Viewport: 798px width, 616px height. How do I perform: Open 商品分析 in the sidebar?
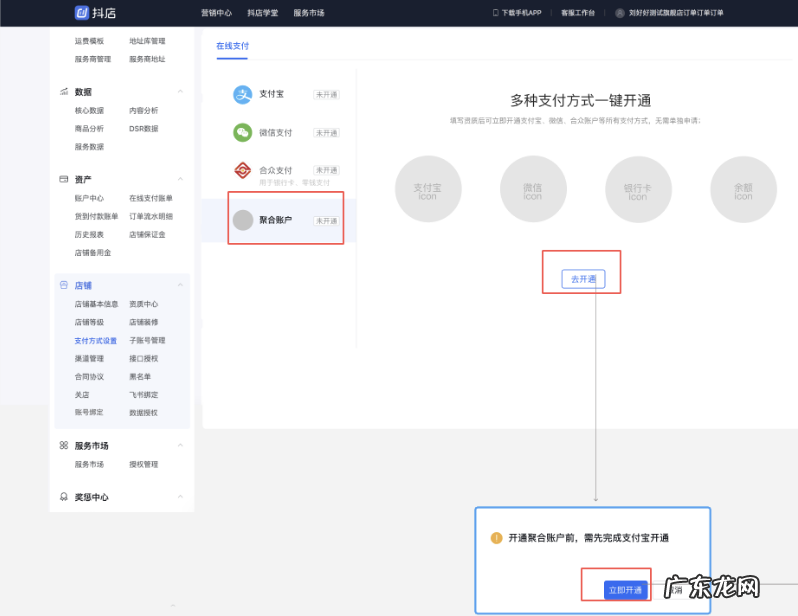89,129
